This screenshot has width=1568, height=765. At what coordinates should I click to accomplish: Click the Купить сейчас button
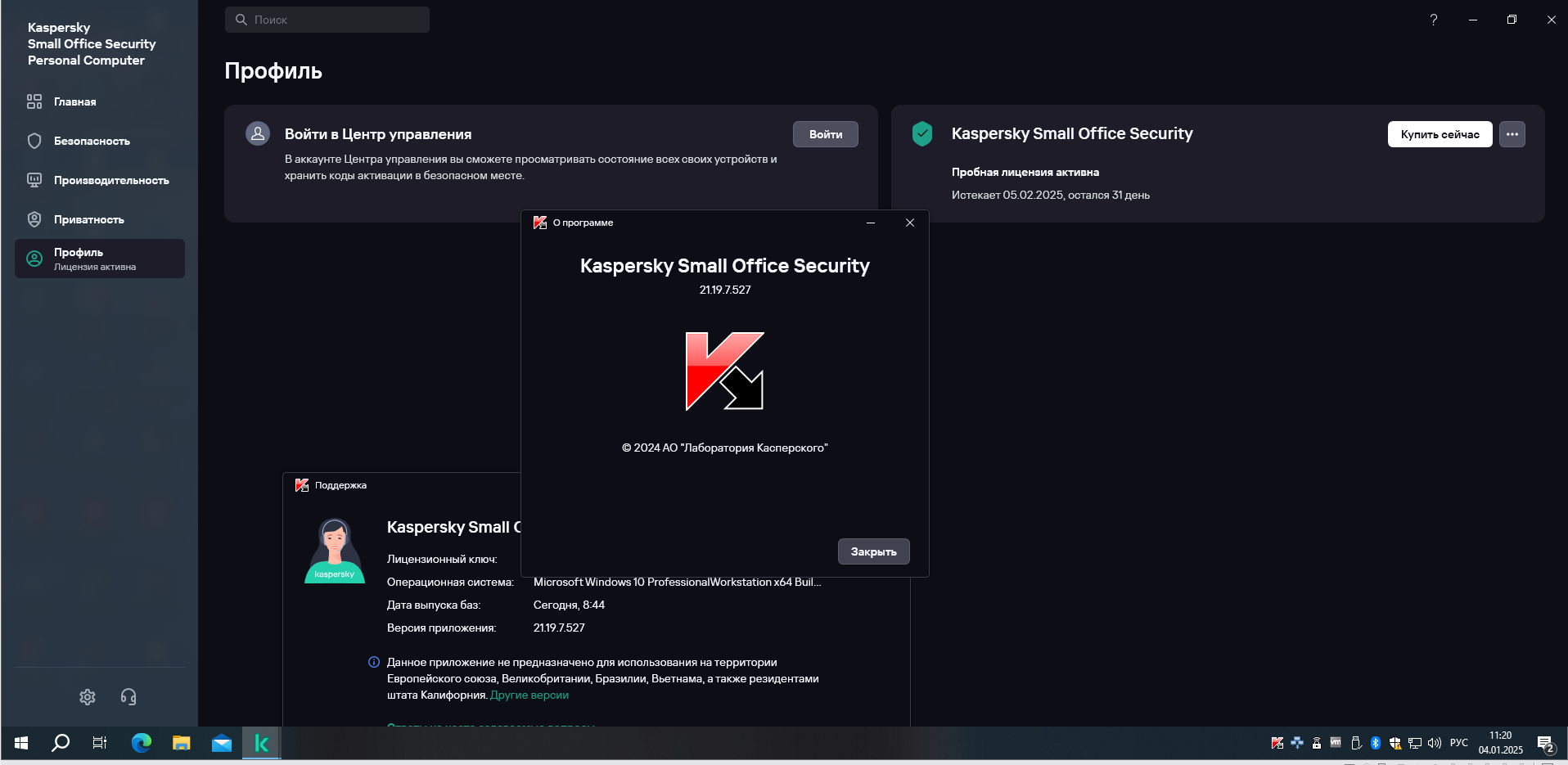pyautogui.click(x=1440, y=134)
